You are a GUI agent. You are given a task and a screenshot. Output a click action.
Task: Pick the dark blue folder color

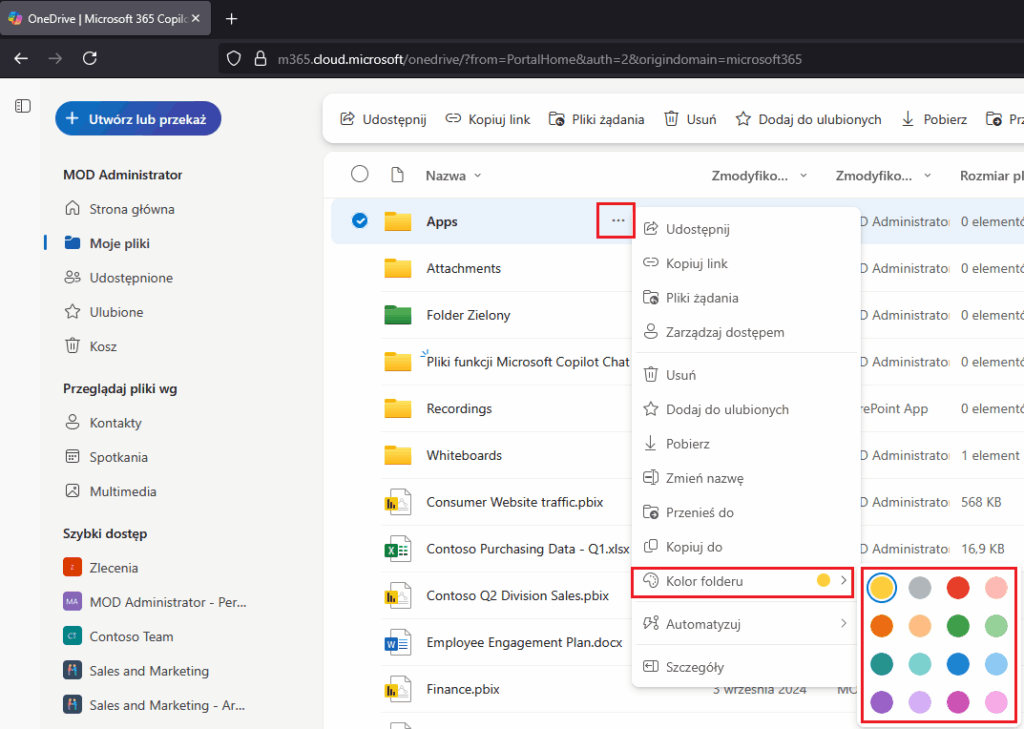[x=958, y=664]
